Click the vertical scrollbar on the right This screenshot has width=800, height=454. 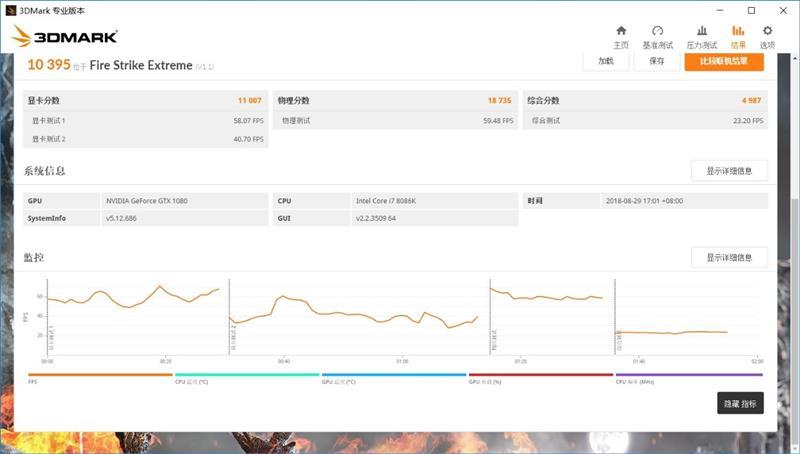tap(794, 250)
